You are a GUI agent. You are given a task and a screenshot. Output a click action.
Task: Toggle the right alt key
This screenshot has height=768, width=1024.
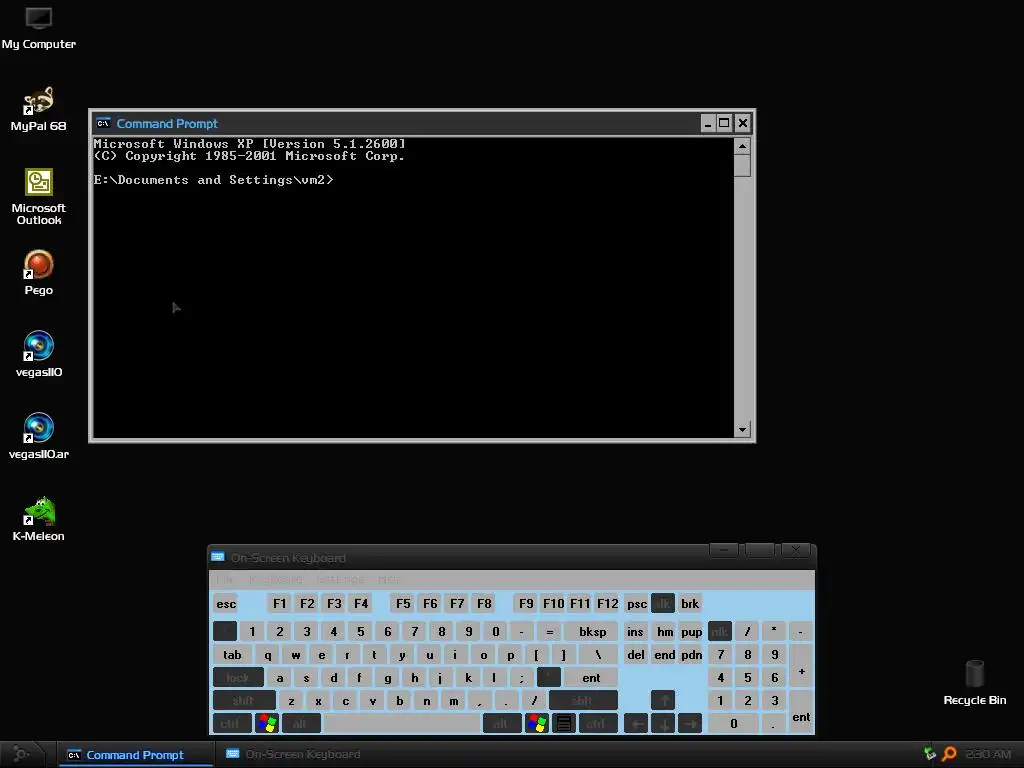[x=502, y=724]
